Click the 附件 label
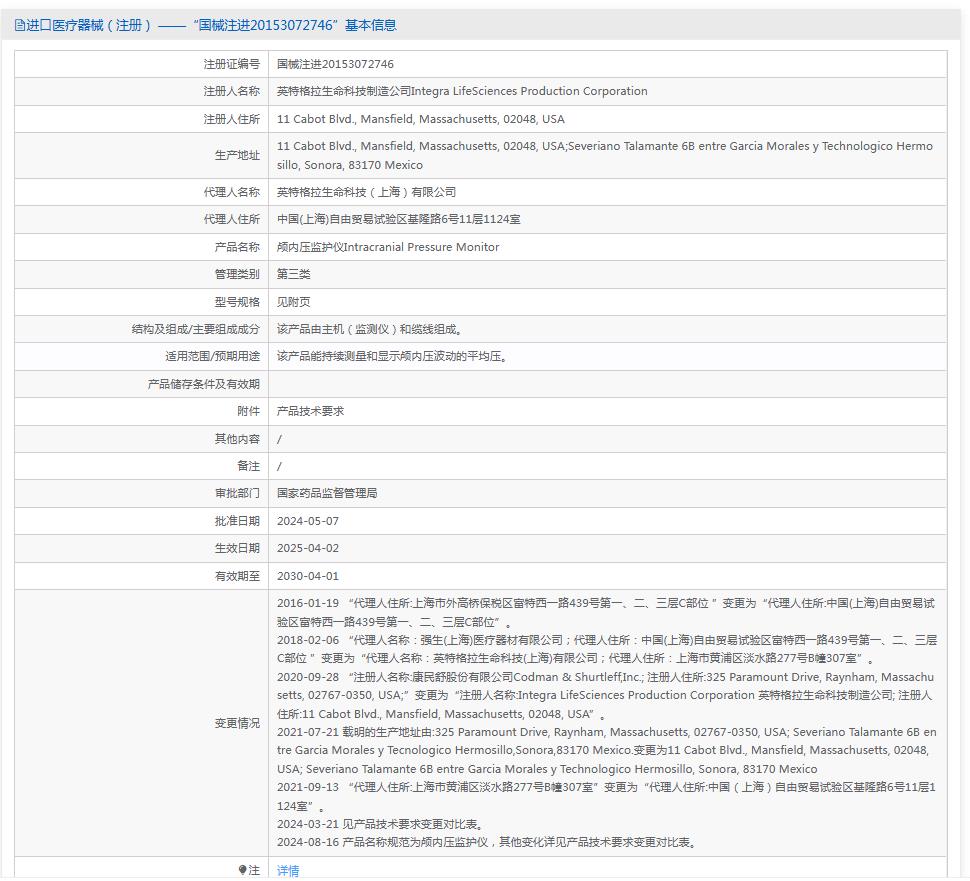 point(249,411)
